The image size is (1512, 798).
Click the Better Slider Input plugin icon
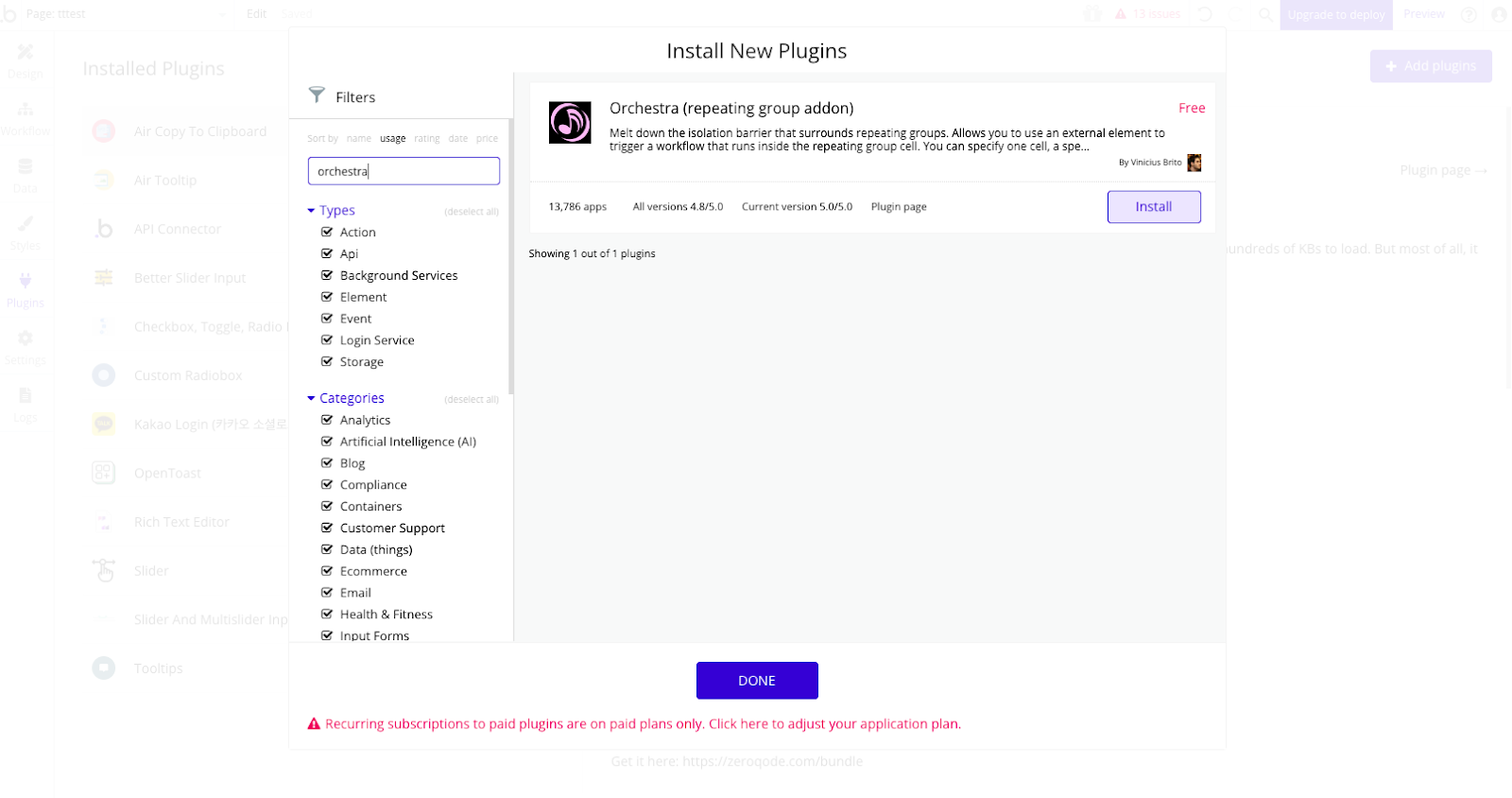pos(104,278)
